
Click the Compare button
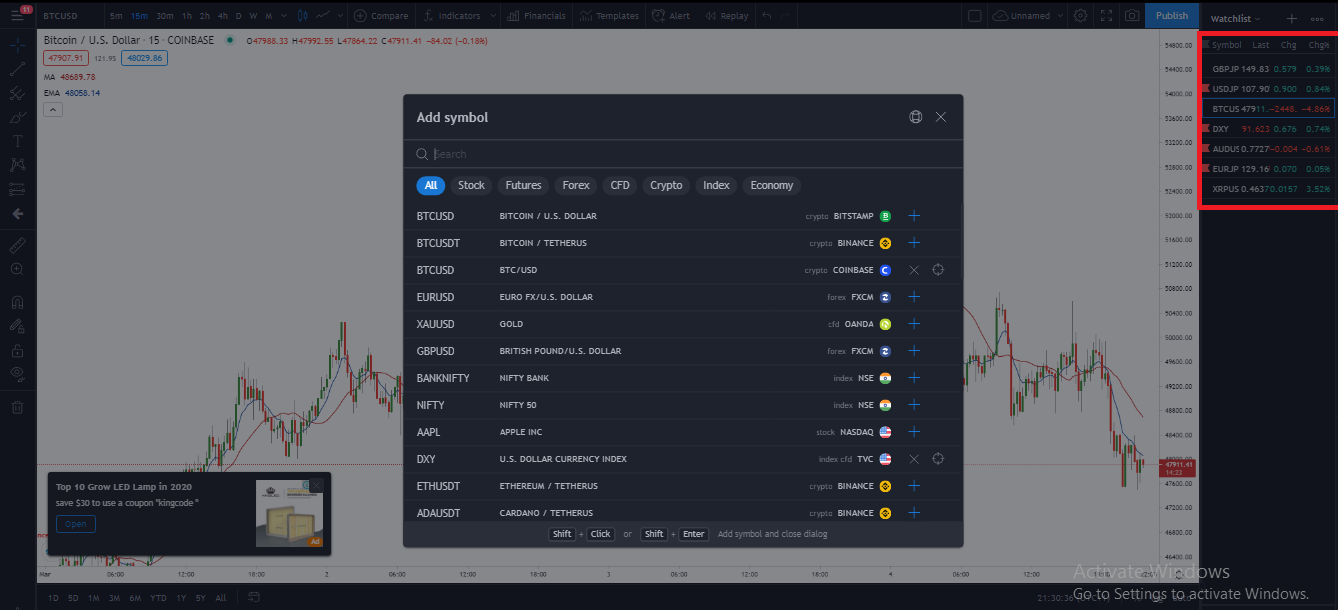(x=381, y=16)
